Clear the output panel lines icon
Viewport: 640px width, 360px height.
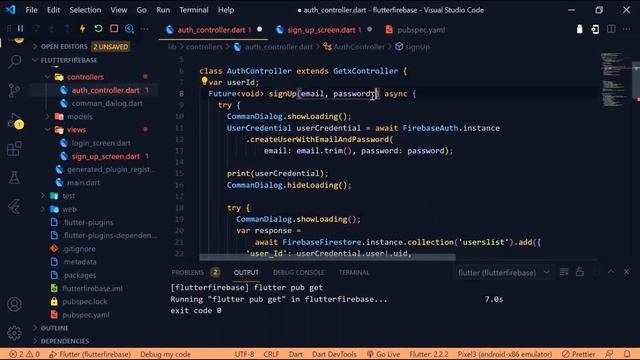tap(564, 272)
